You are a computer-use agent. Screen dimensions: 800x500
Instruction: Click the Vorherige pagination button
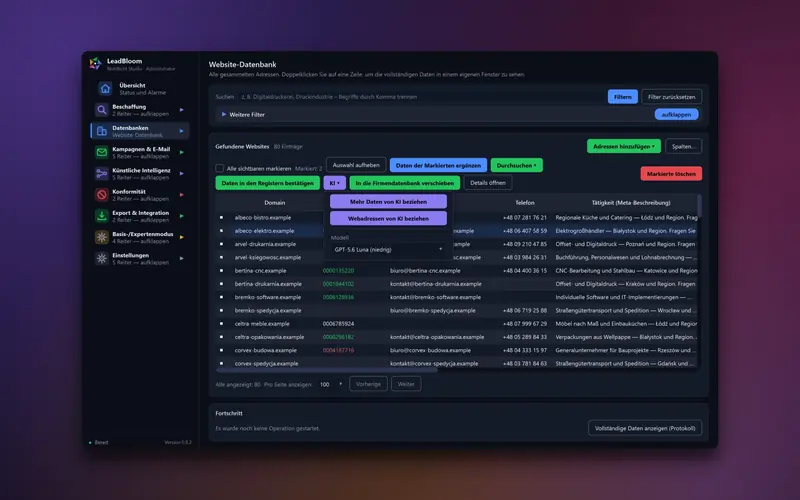(368, 384)
